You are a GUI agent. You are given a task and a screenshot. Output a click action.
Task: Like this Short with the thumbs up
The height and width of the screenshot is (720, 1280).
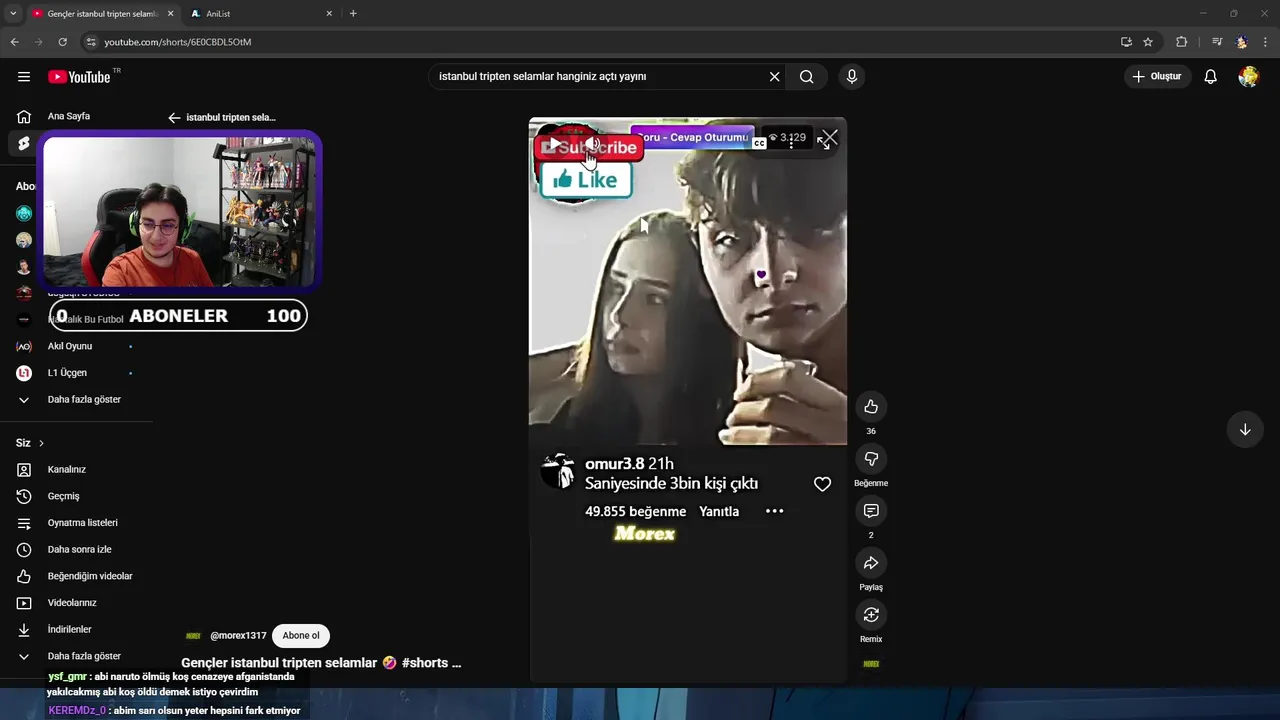pos(871,407)
